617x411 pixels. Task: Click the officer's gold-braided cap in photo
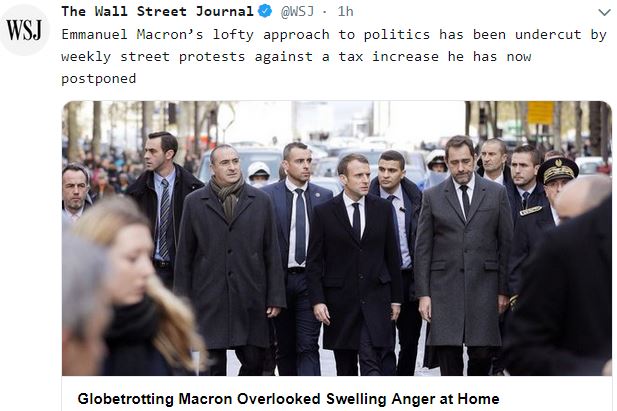pos(557,169)
